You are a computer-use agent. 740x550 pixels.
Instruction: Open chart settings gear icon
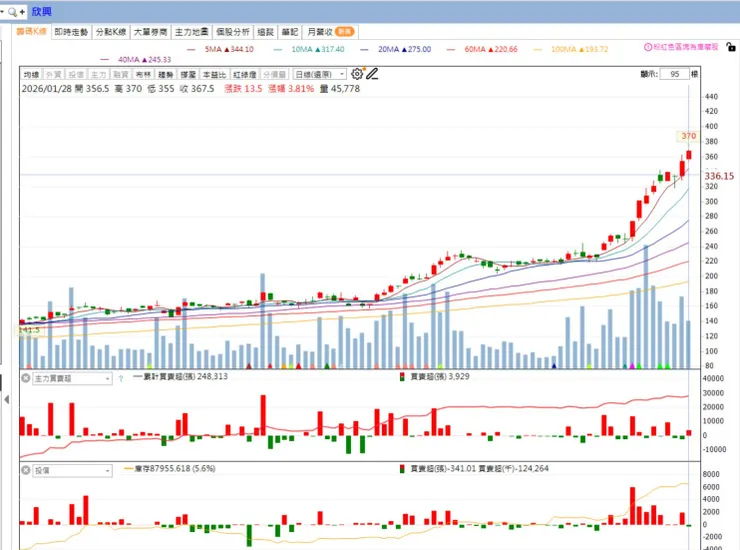coord(357,74)
